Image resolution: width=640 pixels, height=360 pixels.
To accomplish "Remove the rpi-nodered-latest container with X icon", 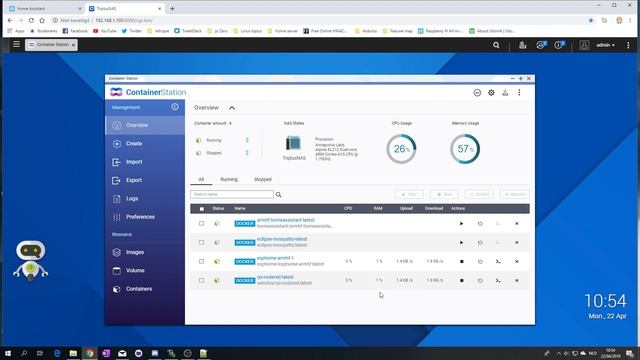I will [x=517, y=280].
